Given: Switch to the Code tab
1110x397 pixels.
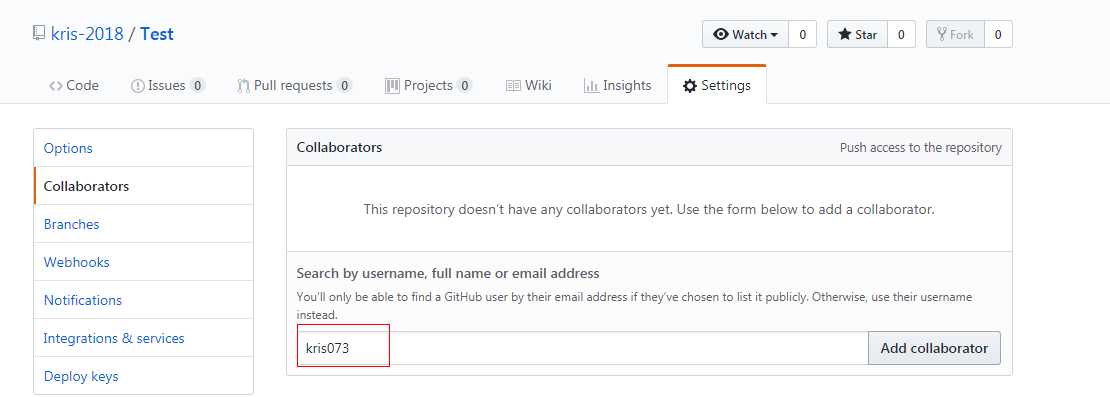Looking at the screenshot, I should click(74, 86).
